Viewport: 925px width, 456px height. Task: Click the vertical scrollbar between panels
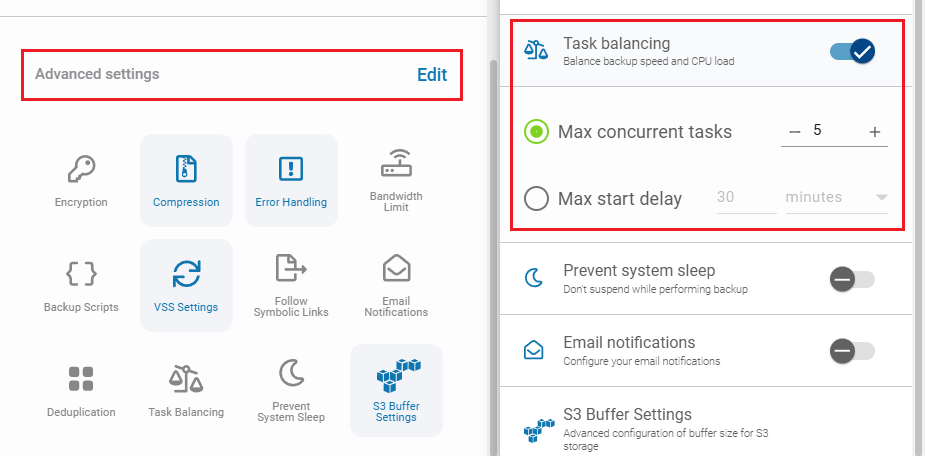click(x=494, y=257)
